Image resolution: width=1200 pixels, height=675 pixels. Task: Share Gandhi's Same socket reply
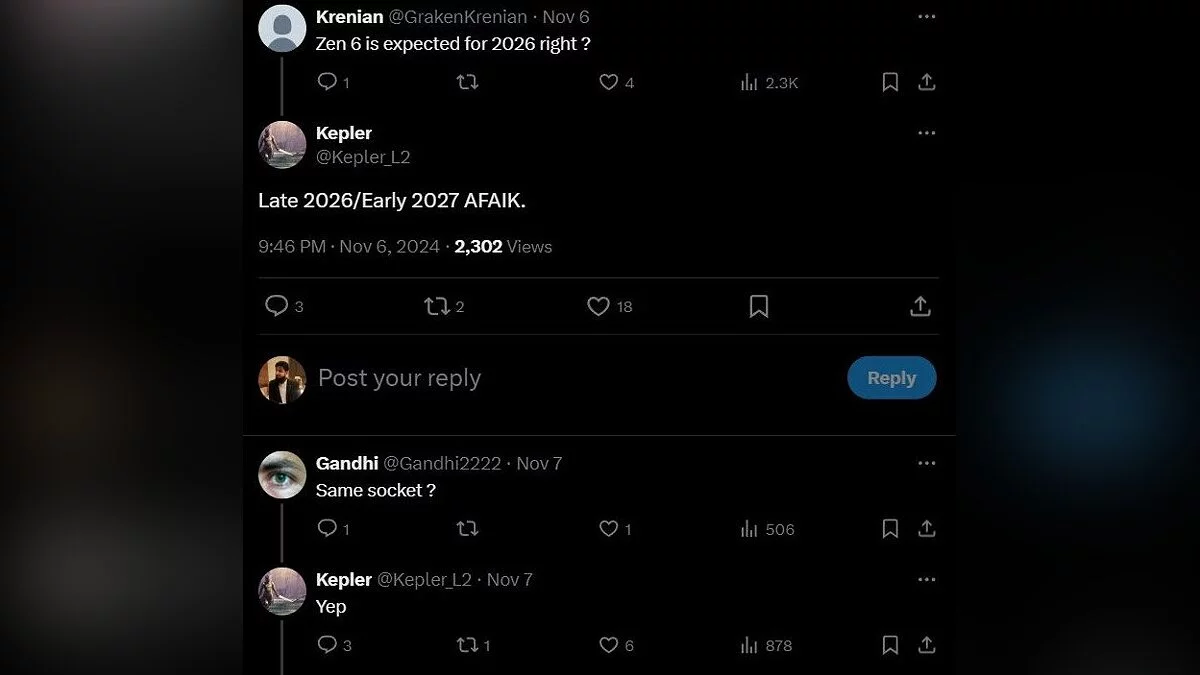(927, 529)
